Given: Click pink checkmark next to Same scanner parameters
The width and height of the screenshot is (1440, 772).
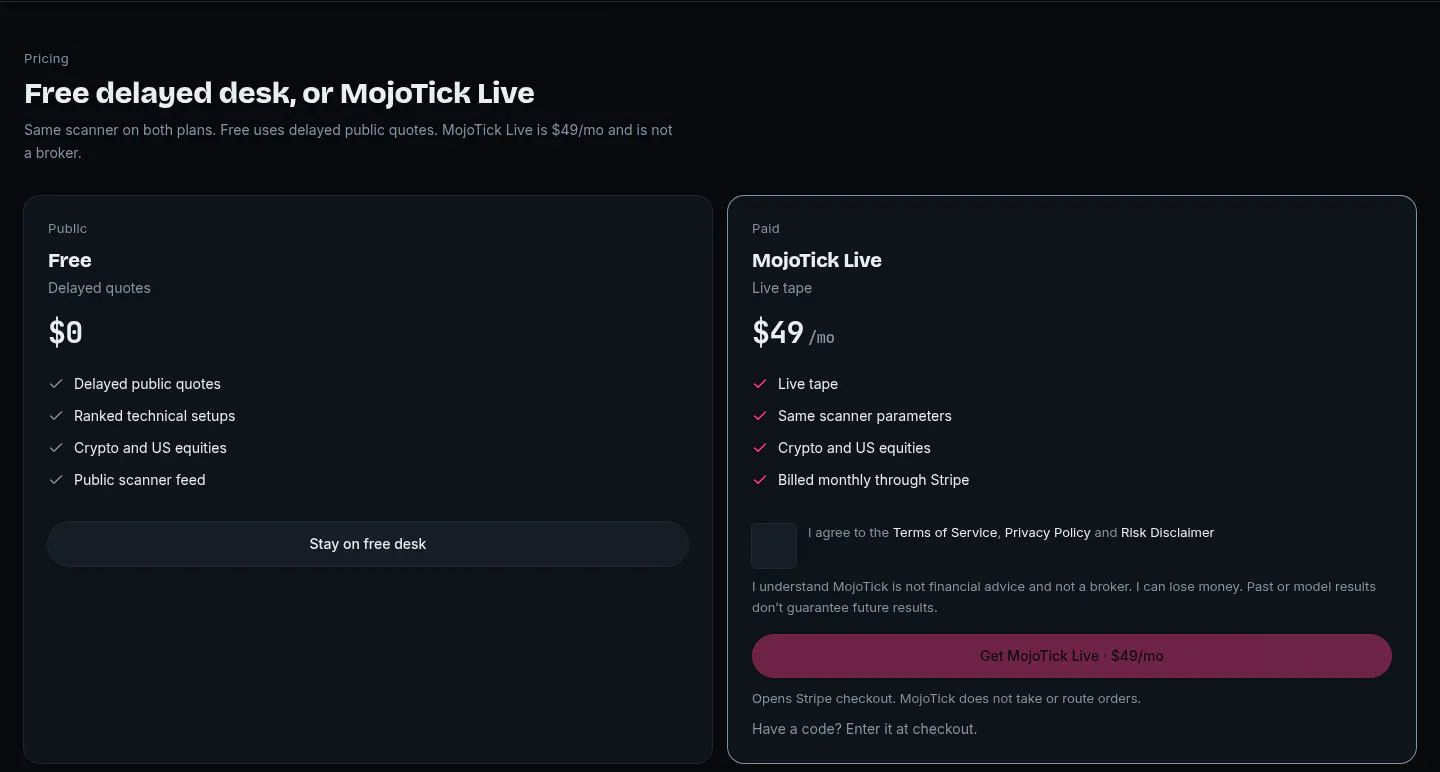Looking at the screenshot, I should (760, 416).
